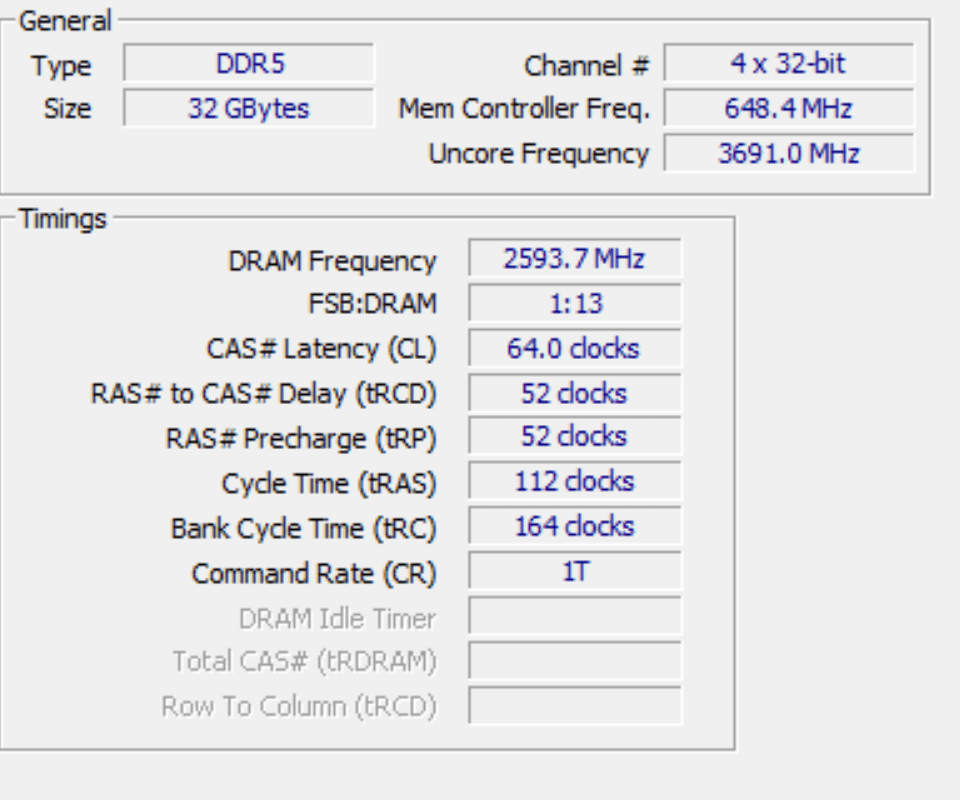This screenshot has height=800, width=960.
Task: Click the CAS# Latency (CL) label
Action: (321, 349)
